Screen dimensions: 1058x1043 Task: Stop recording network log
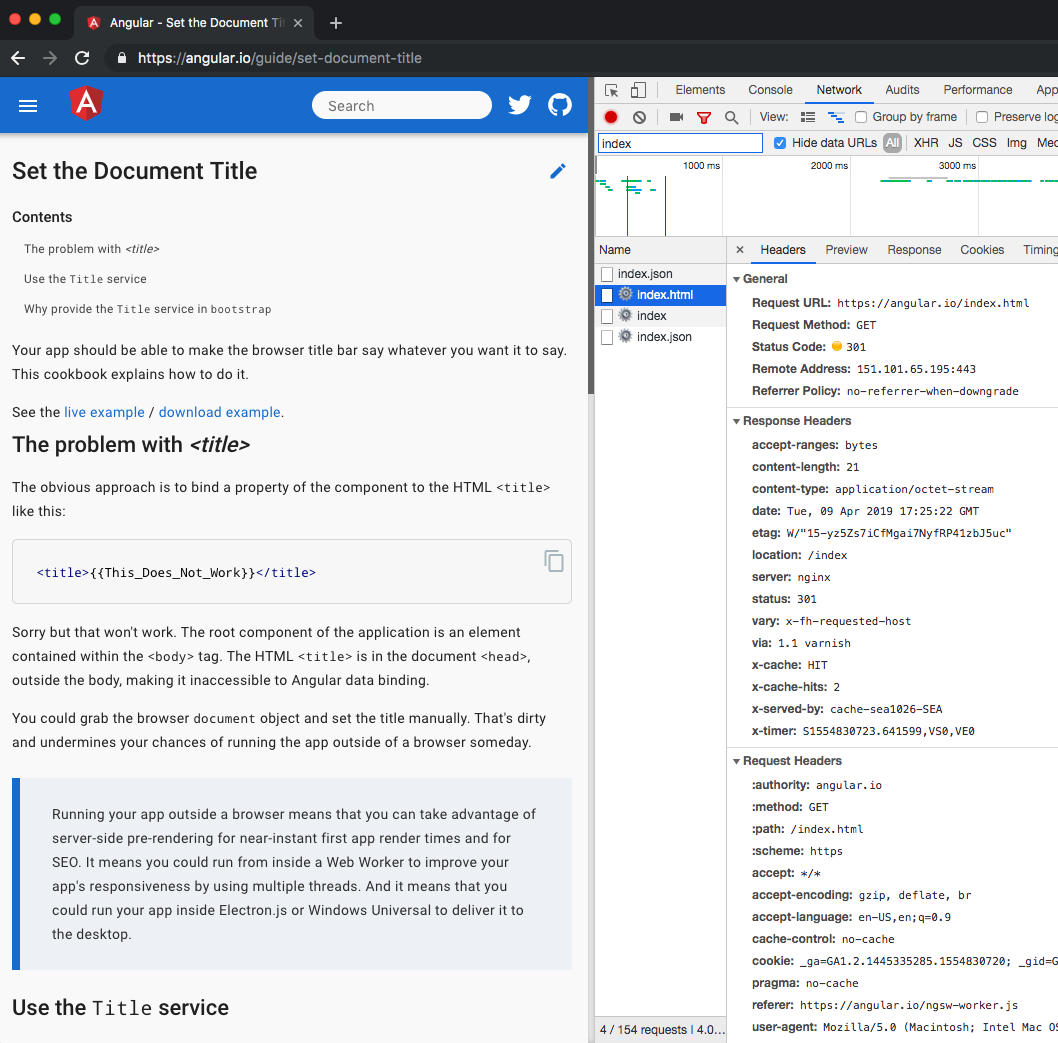pos(611,117)
